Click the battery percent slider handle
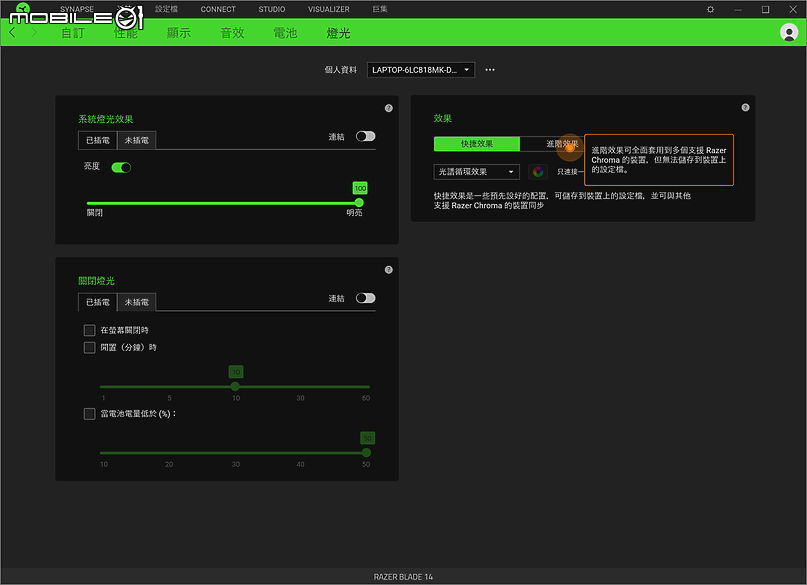The width and height of the screenshot is (807, 585). tap(366, 452)
